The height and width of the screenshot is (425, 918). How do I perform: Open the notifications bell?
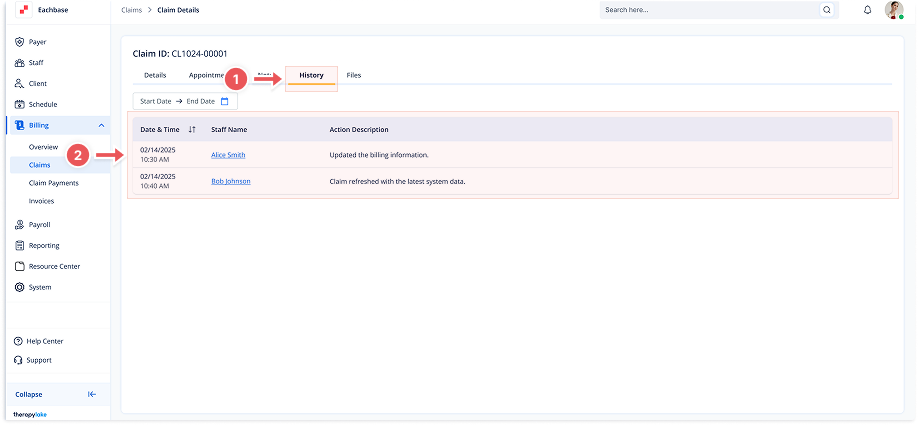click(868, 10)
